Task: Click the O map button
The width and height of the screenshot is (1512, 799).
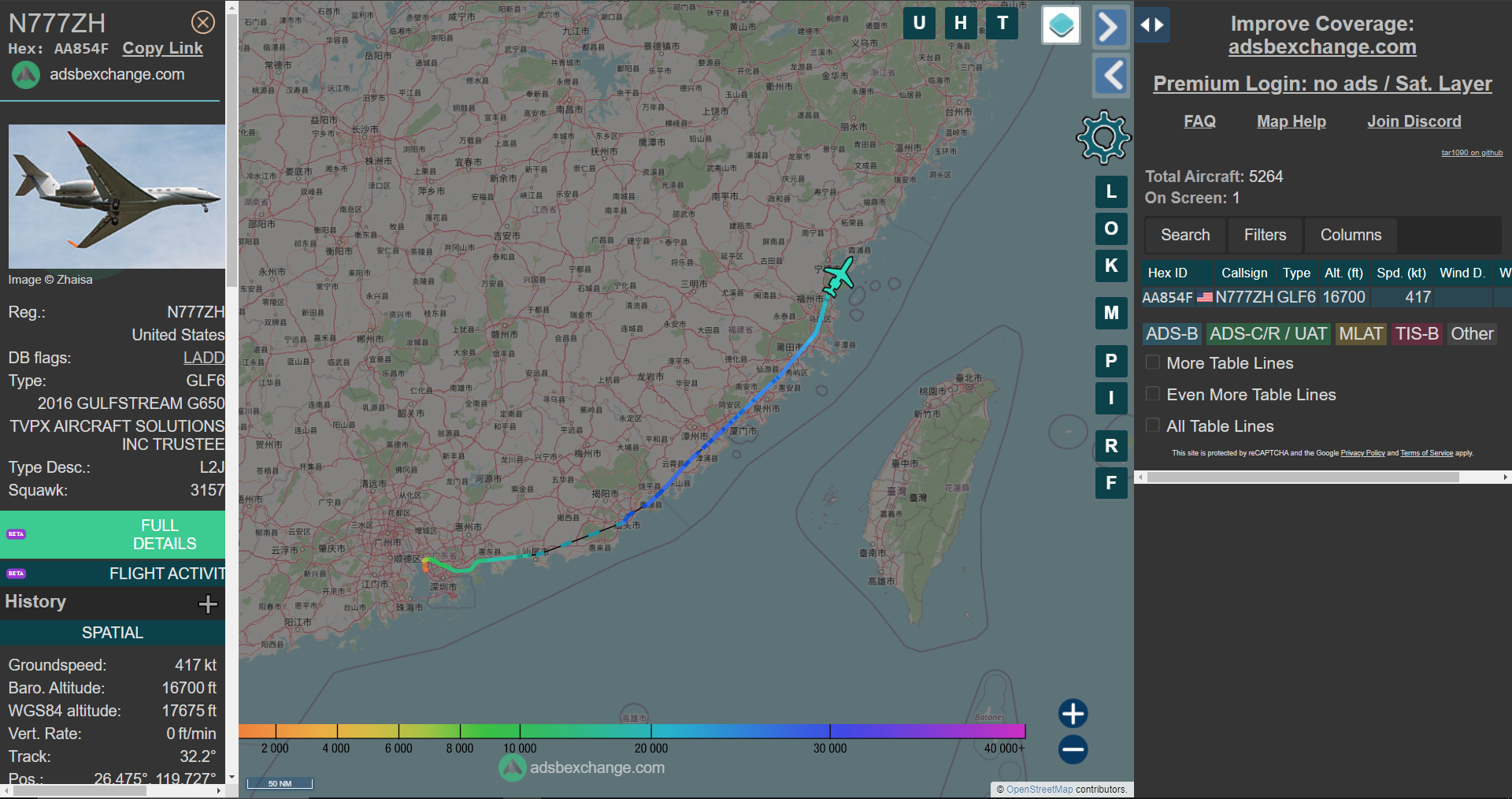Action: [x=1111, y=229]
